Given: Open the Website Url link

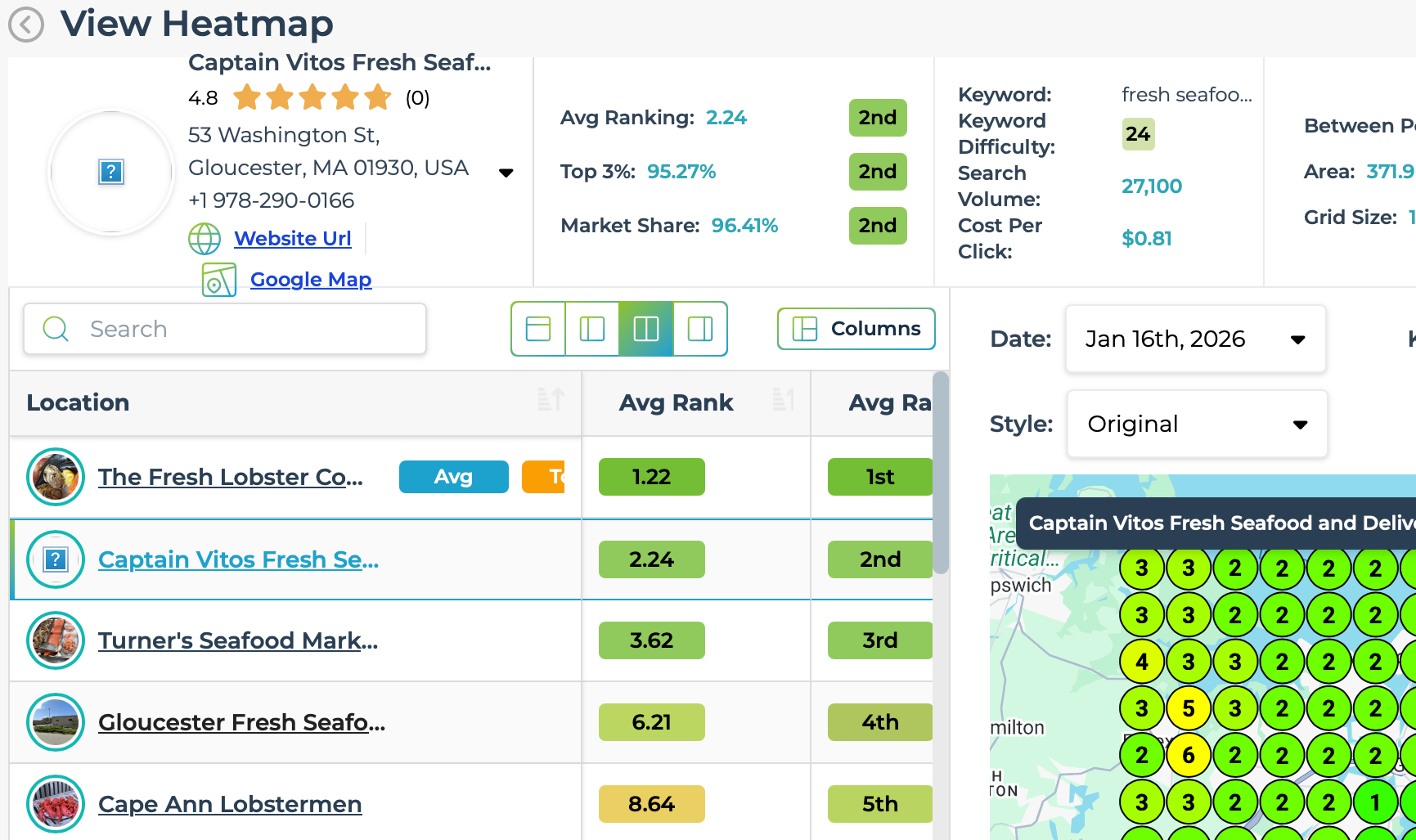Looking at the screenshot, I should (292, 239).
